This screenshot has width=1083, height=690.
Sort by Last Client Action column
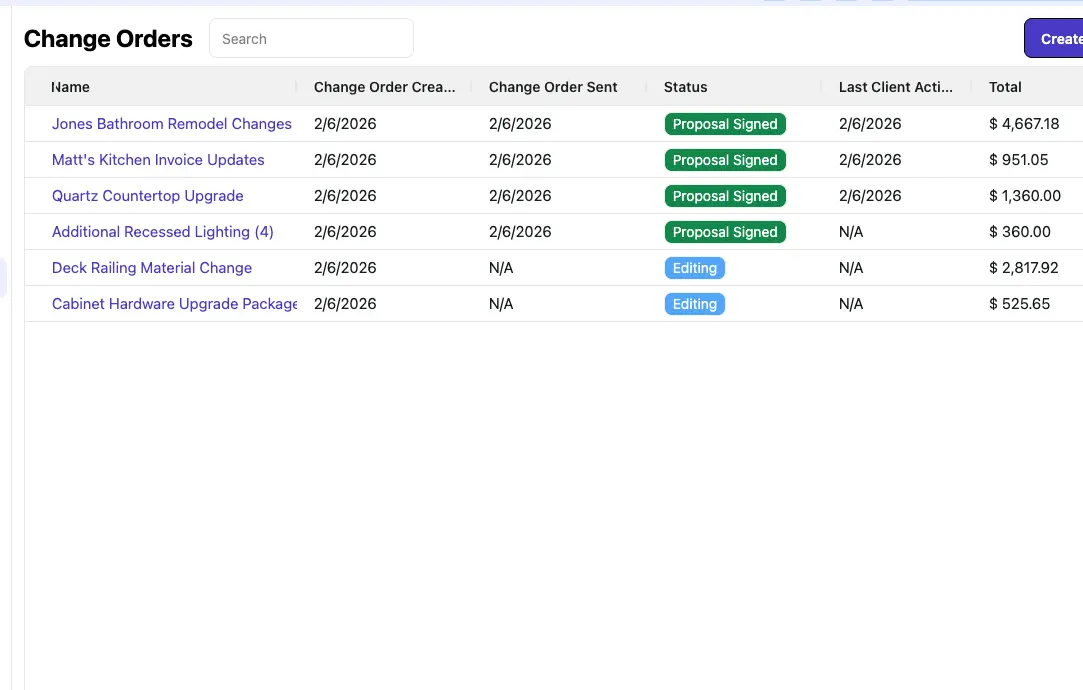895,87
